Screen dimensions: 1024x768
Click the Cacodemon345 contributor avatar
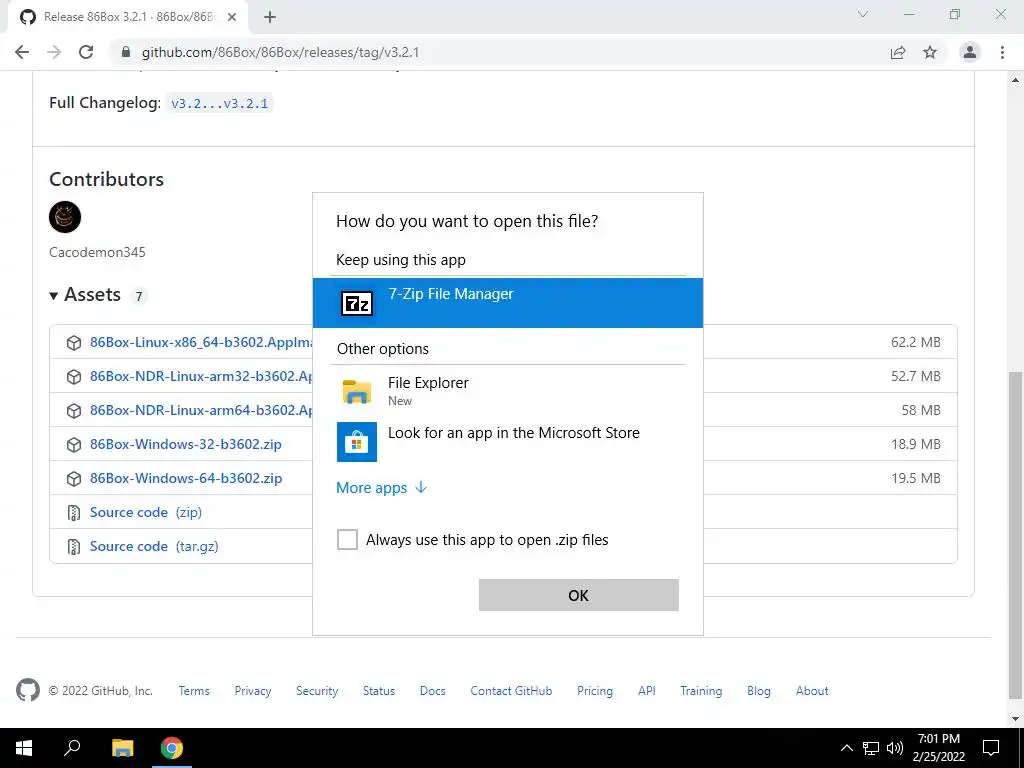[x=65, y=217]
